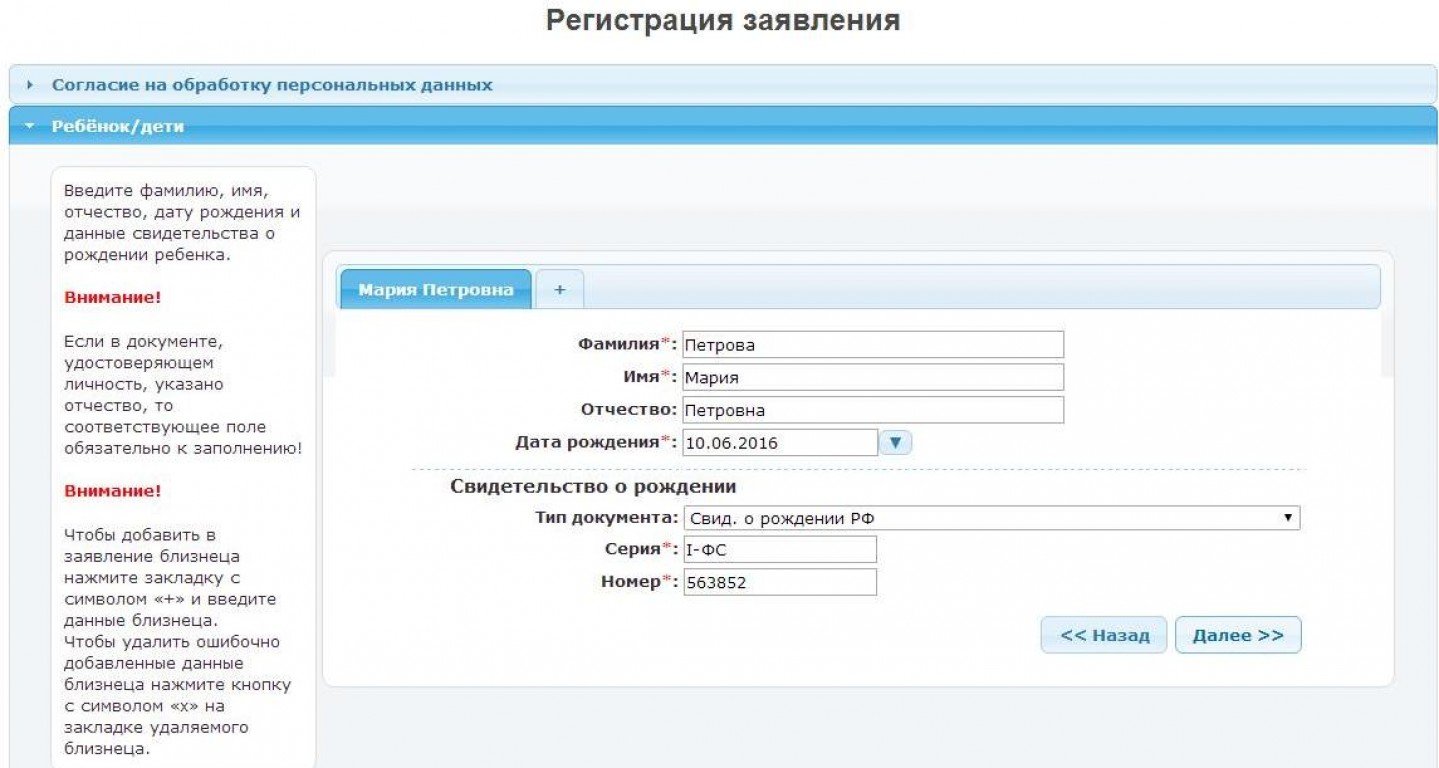Proceed with the Далее >> button
The image size is (1439, 768).
pyautogui.click(x=1238, y=635)
